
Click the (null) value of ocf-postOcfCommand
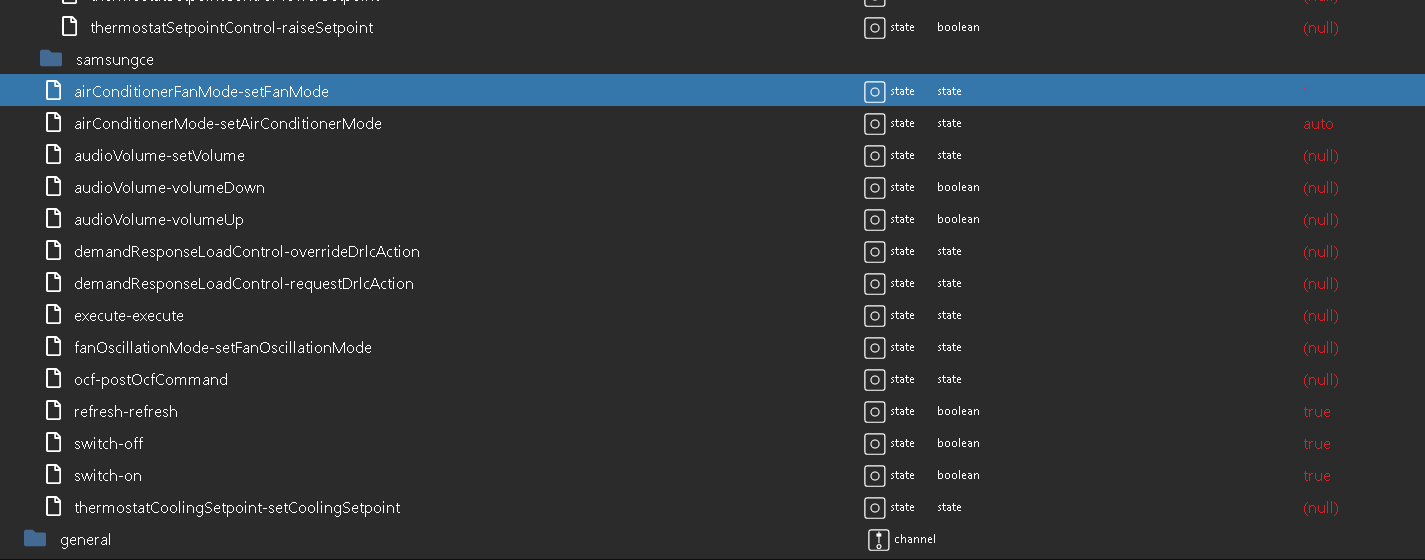1321,380
